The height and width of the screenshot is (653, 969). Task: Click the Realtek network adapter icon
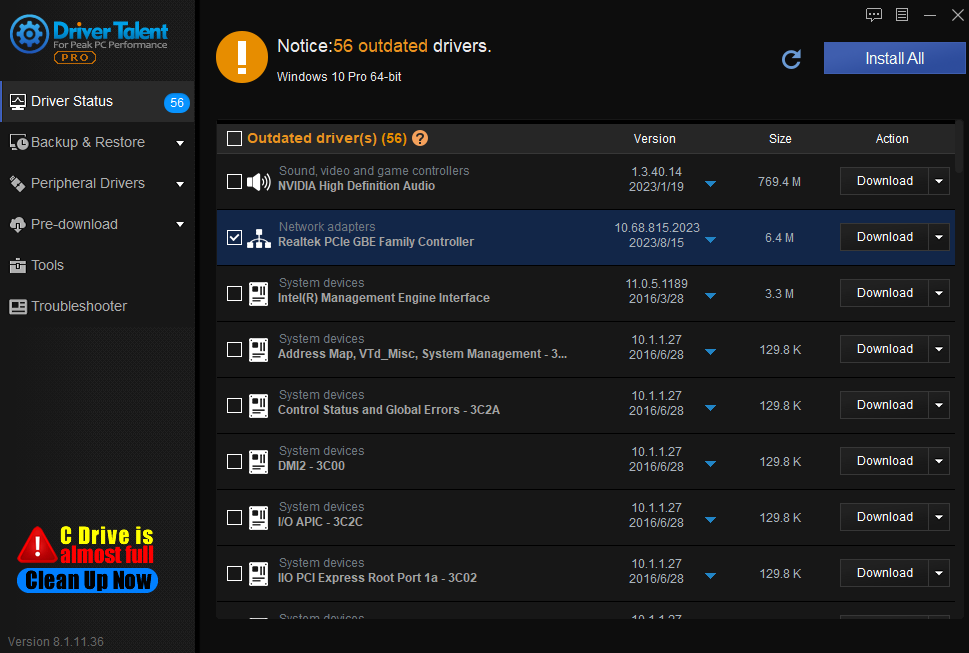(x=258, y=238)
